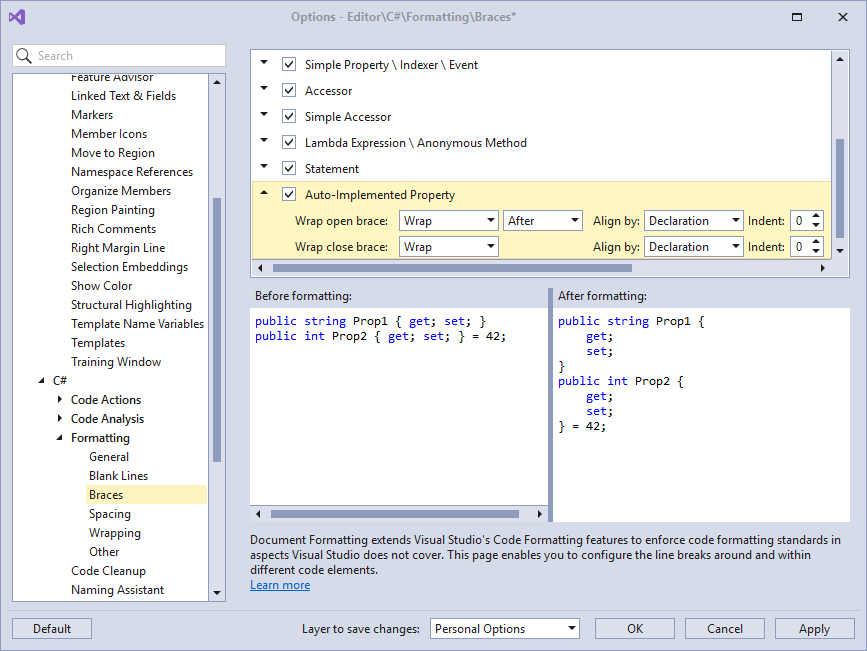Viewport: 867px width, 651px height.
Task: Apply the formatting changes
Action: coord(814,628)
